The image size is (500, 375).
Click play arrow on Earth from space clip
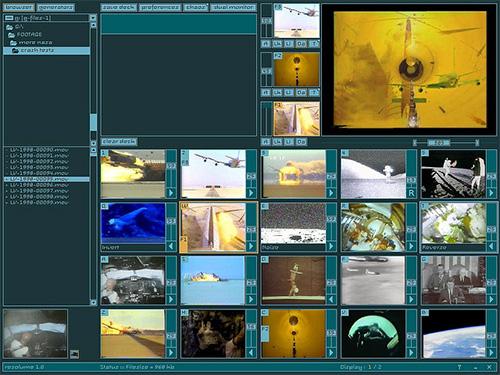pyautogui.click(x=491, y=352)
